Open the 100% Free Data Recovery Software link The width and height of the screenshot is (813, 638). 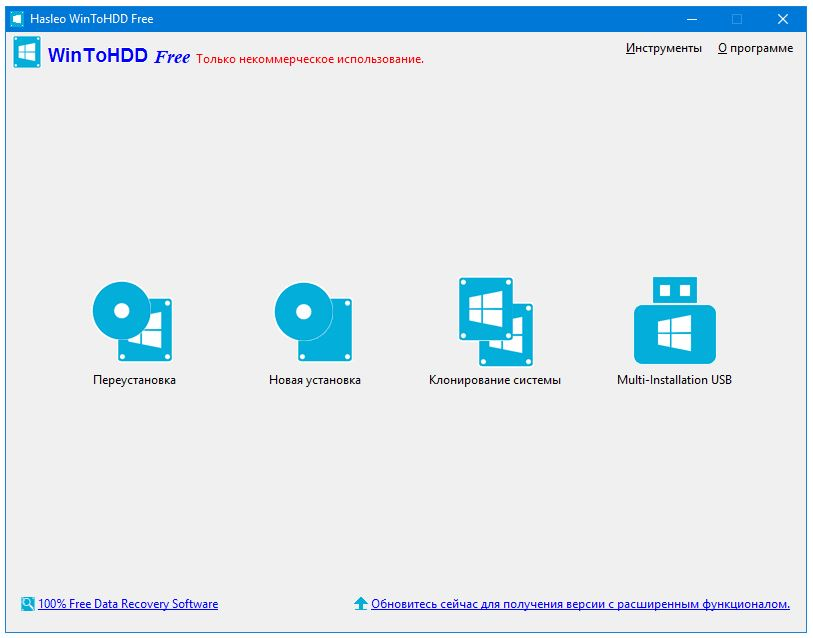[x=126, y=604]
